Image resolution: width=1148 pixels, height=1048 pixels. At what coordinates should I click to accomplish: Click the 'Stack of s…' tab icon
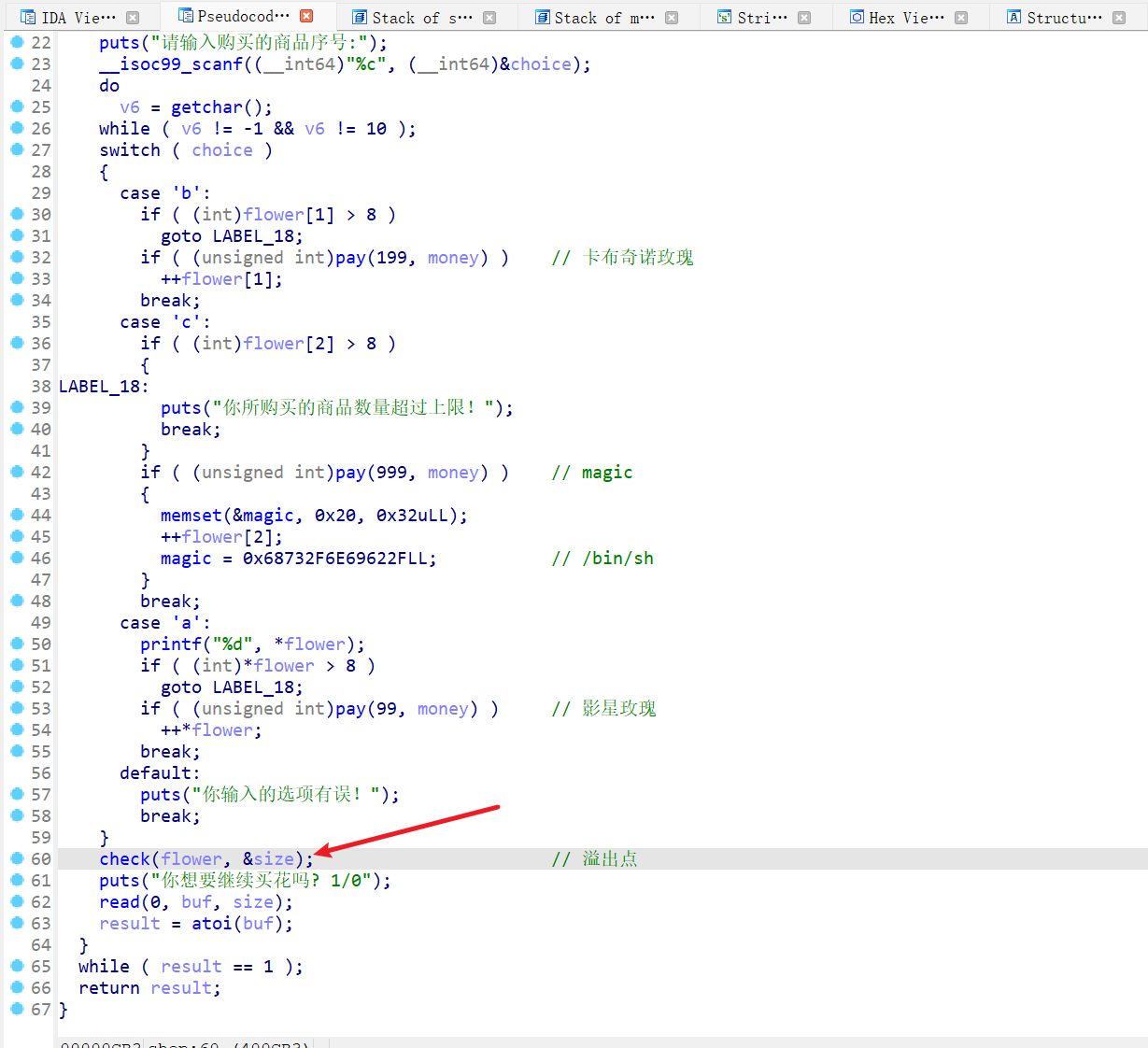360,18
